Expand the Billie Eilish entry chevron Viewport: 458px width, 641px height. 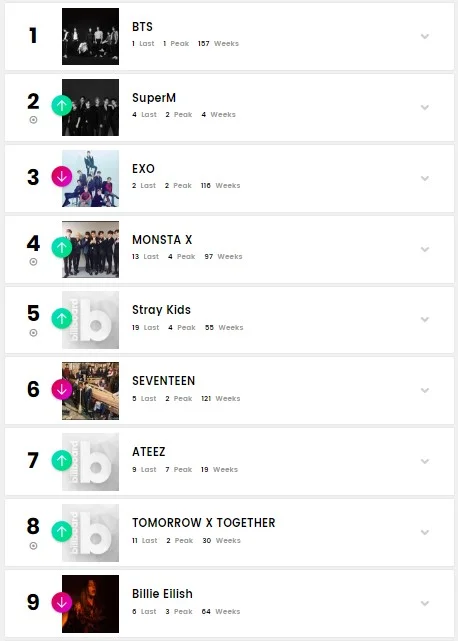point(425,603)
